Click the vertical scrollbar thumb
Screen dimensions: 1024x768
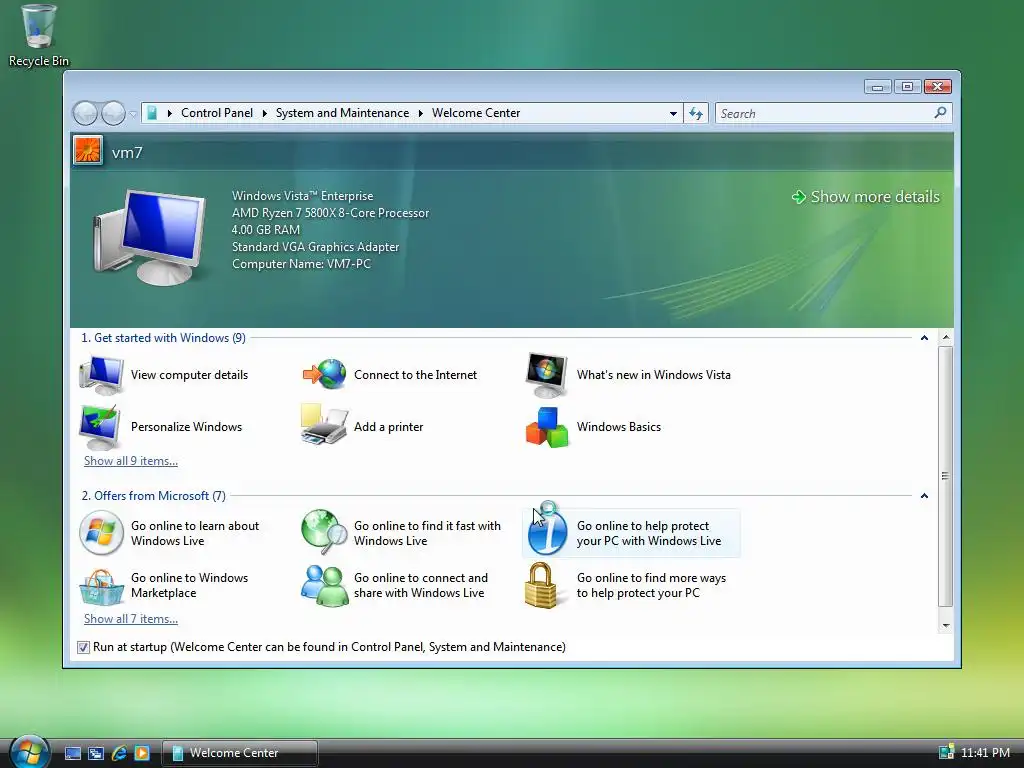click(946, 476)
